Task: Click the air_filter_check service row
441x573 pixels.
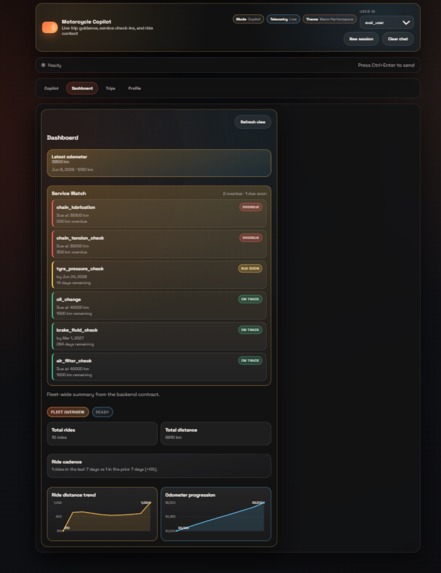Action: (159, 367)
